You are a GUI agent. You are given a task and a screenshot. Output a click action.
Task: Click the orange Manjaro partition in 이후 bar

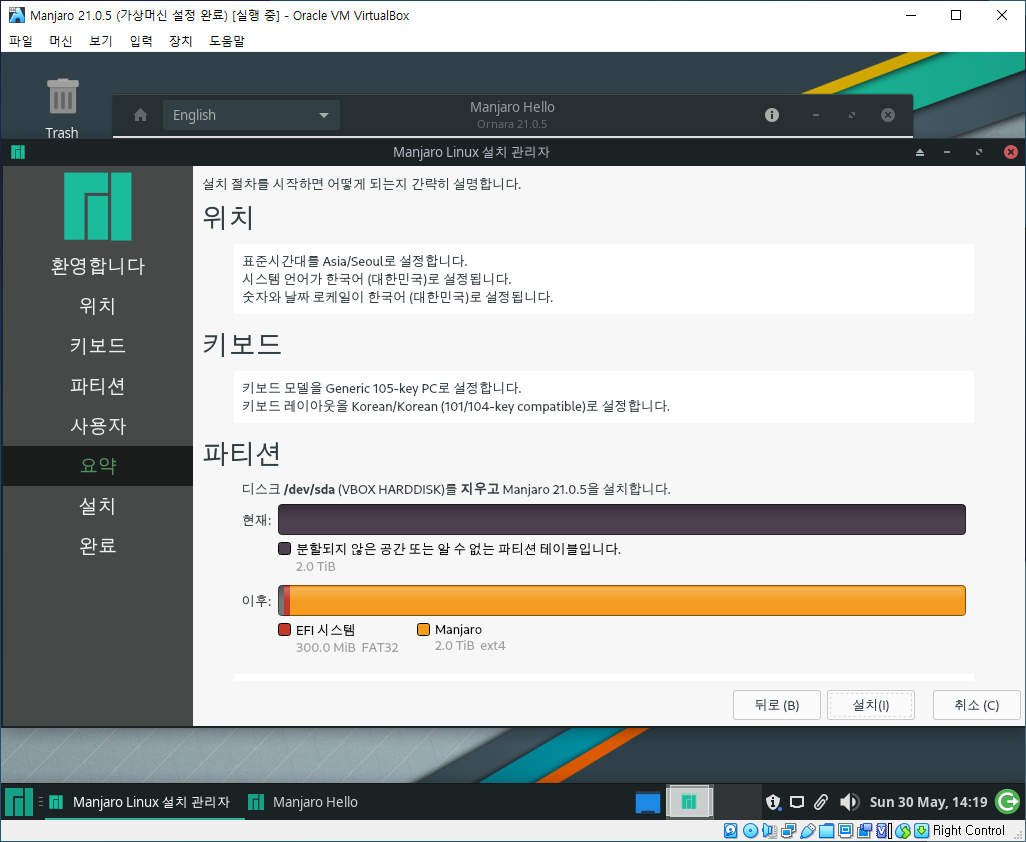click(628, 601)
